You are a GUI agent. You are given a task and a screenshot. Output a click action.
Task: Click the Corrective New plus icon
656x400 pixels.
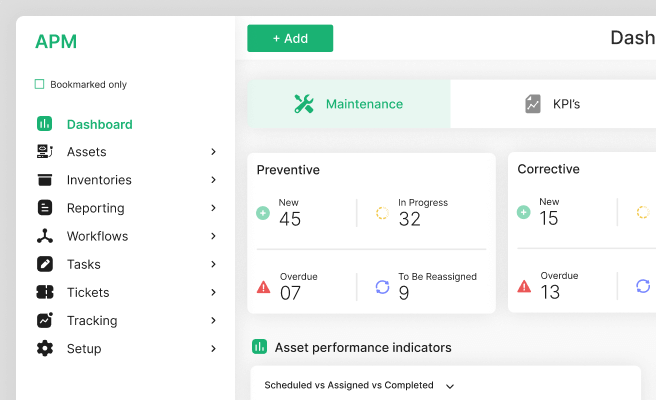tap(523, 212)
